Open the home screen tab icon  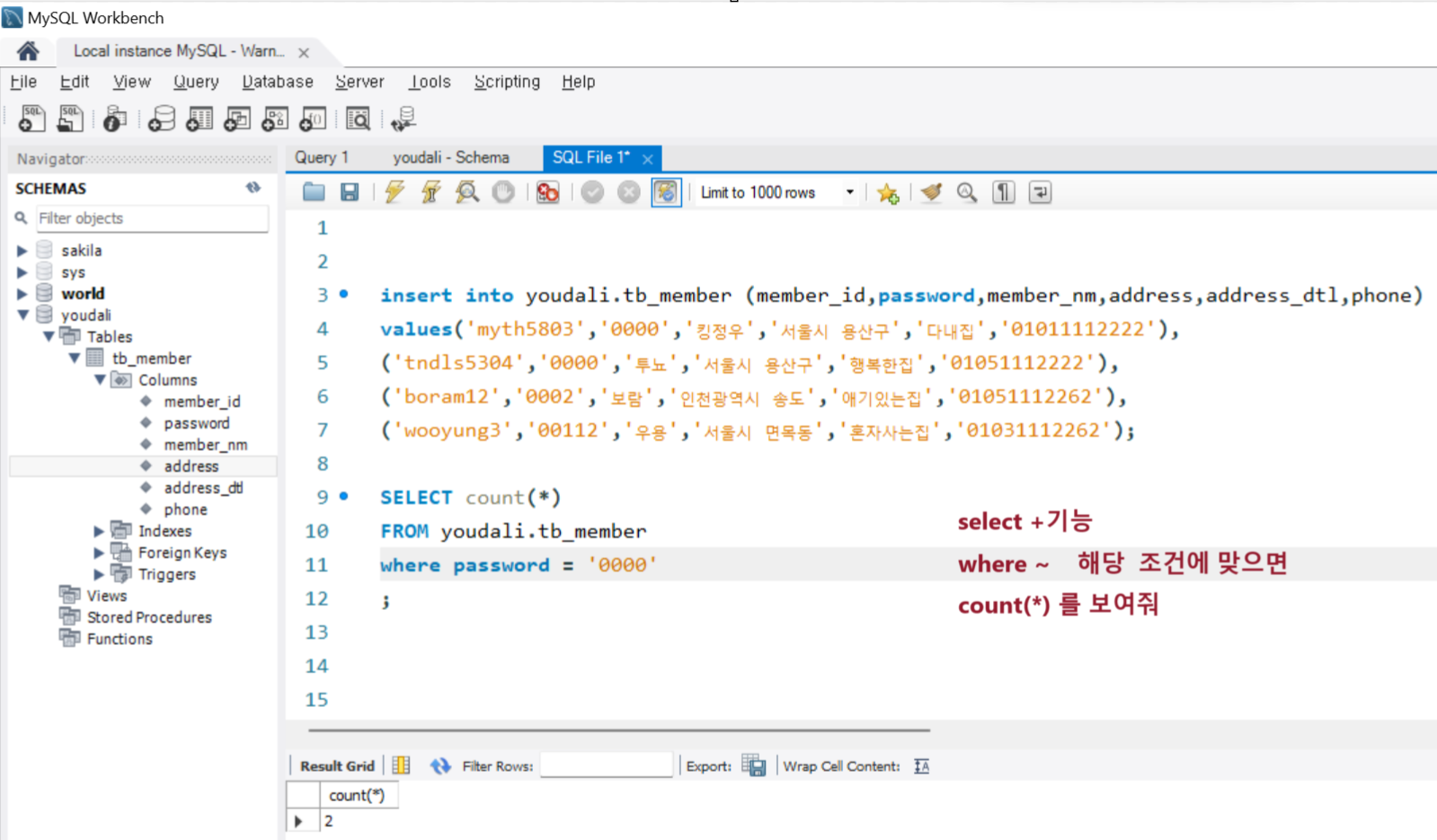28,51
